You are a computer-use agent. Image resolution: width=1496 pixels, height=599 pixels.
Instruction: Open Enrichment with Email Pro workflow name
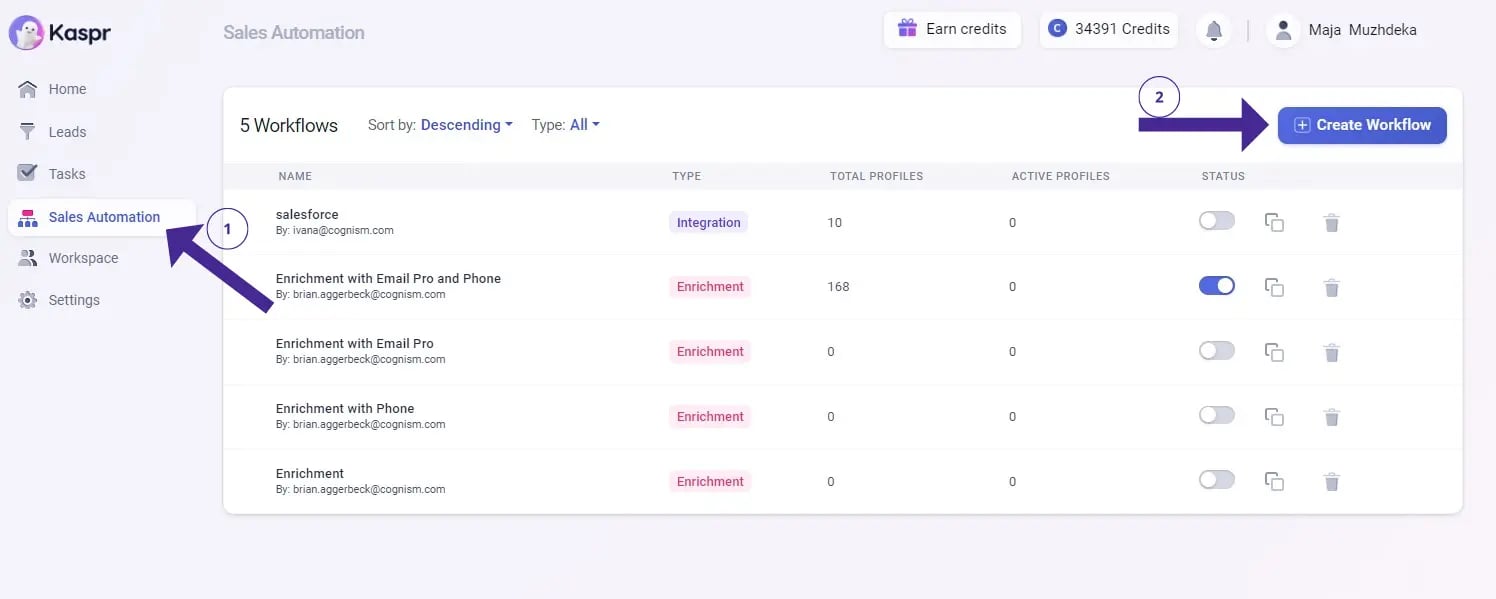pyautogui.click(x=355, y=343)
